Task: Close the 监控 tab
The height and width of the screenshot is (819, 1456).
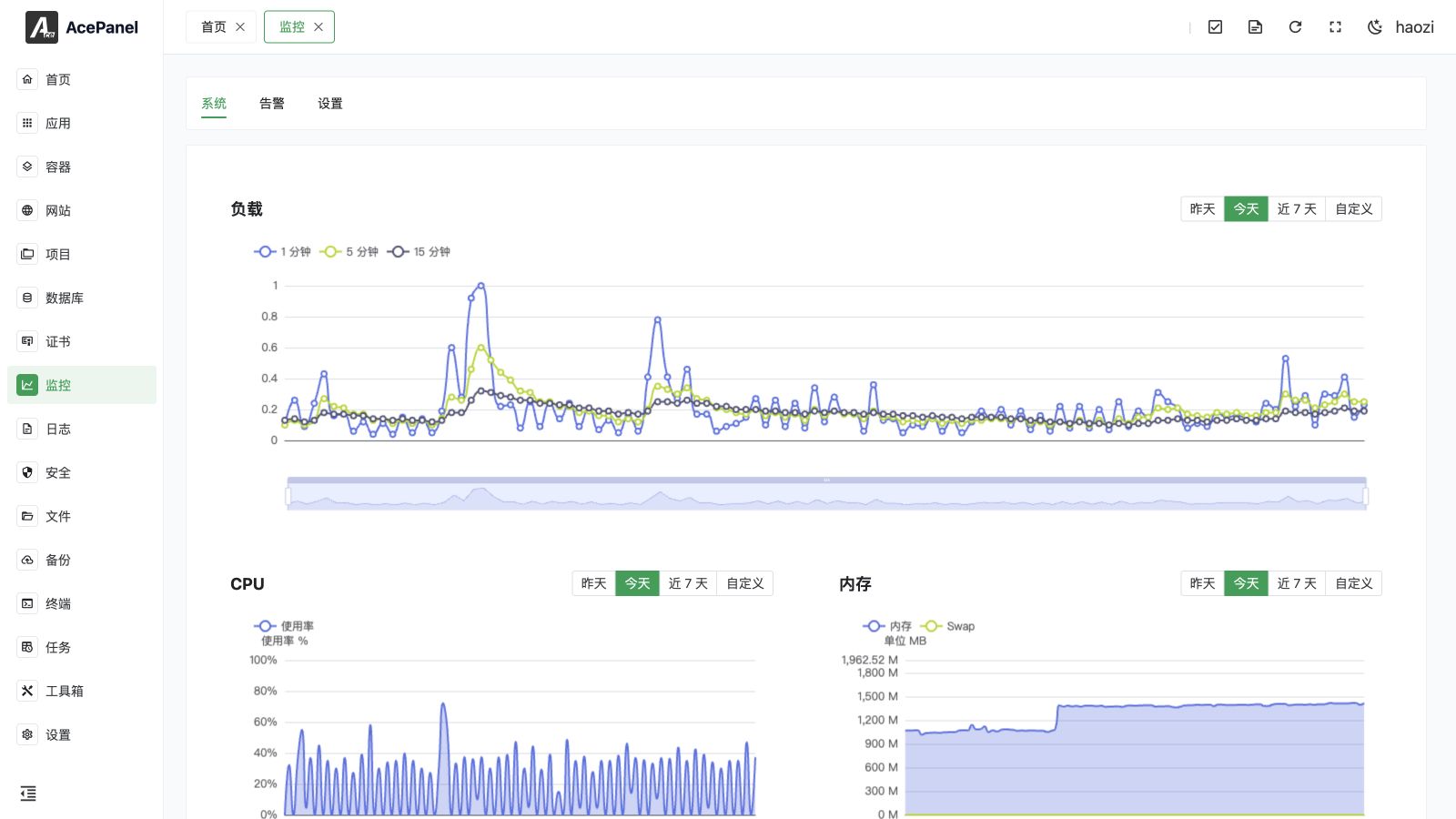Action: pos(318,27)
